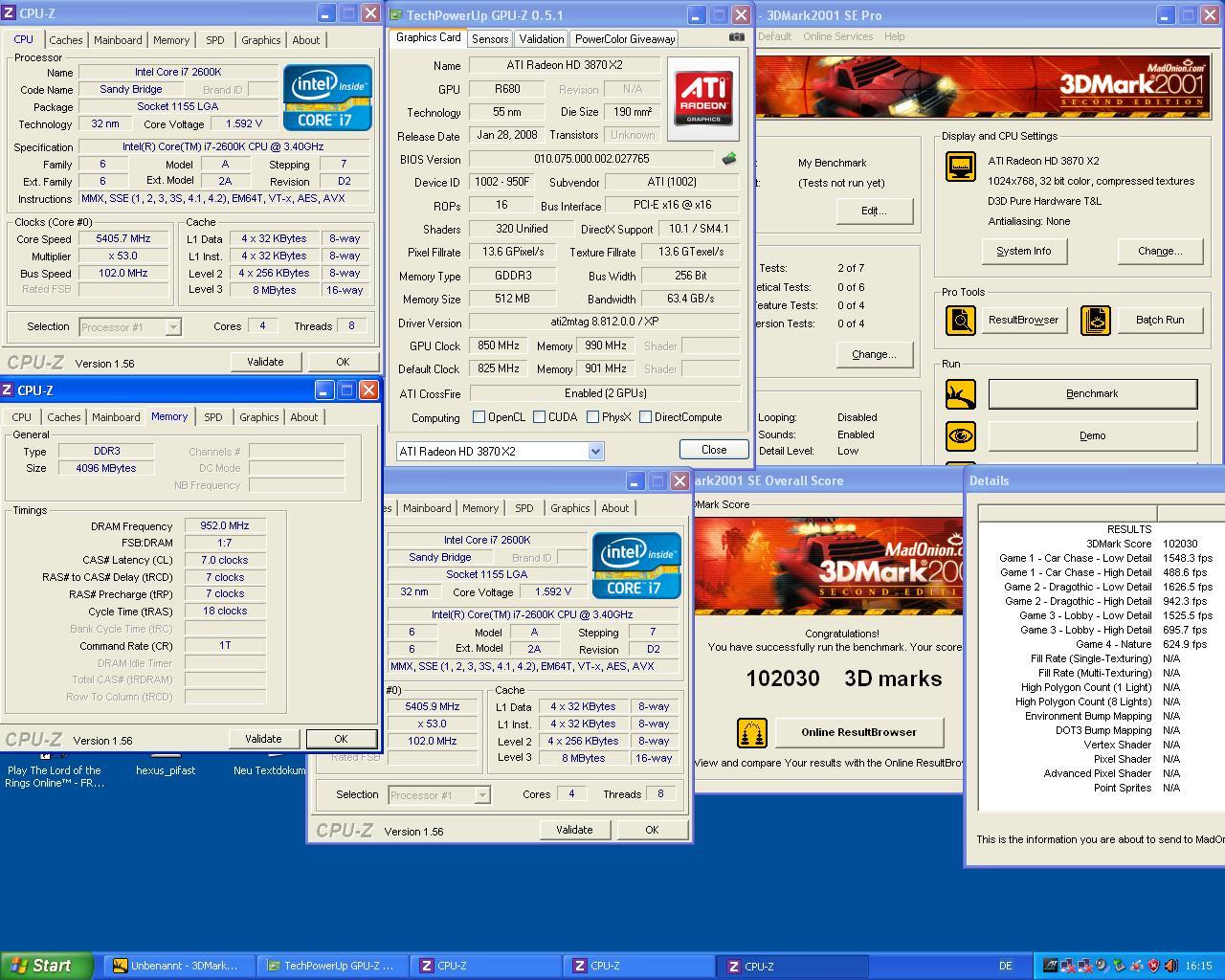Image resolution: width=1225 pixels, height=980 pixels.
Task: Click the second disconnected network tray icon
Action: click(x=1085, y=966)
